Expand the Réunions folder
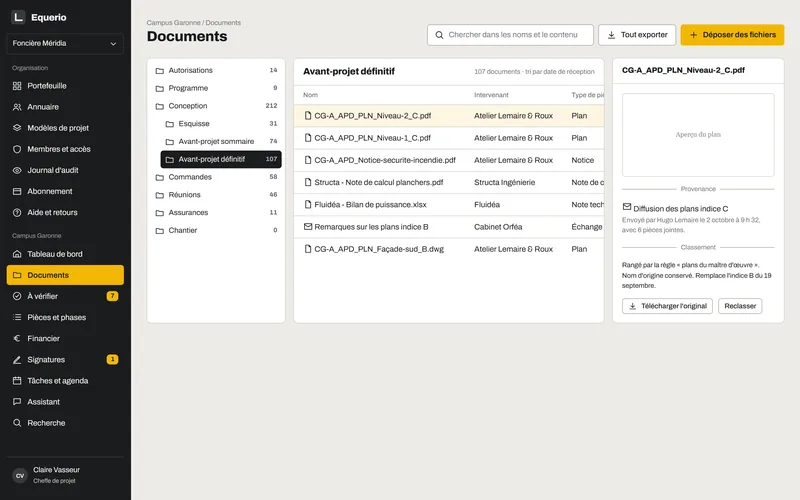Viewport: 800px width, 500px height. 216,195
